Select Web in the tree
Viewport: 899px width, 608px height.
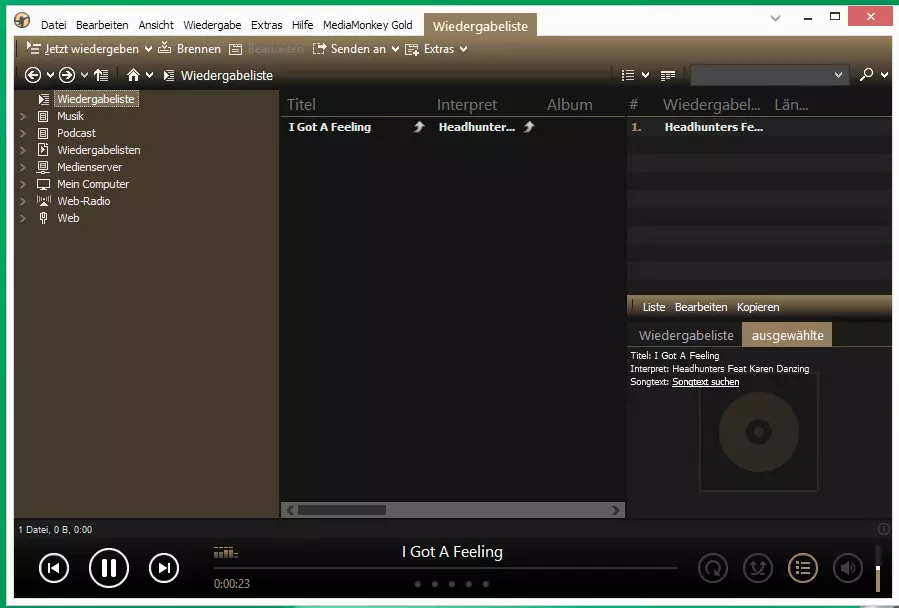tap(68, 218)
